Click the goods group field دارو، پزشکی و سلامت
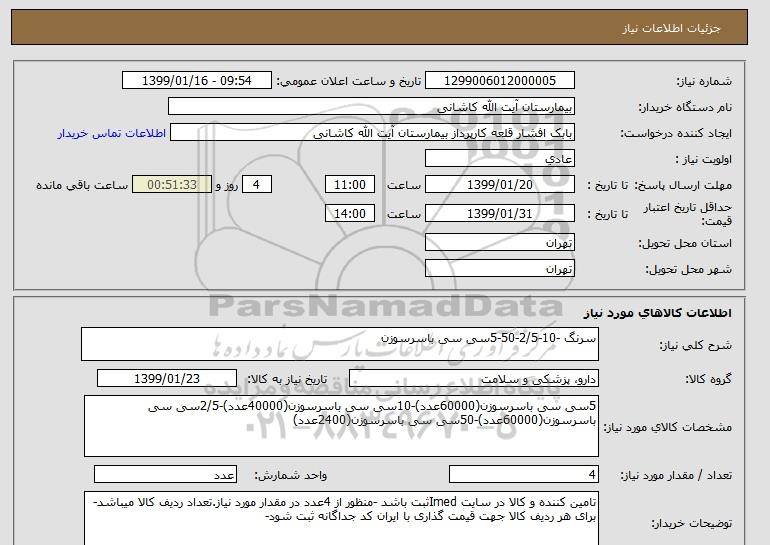This screenshot has width=770, height=545. pyautogui.click(x=474, y=379)
